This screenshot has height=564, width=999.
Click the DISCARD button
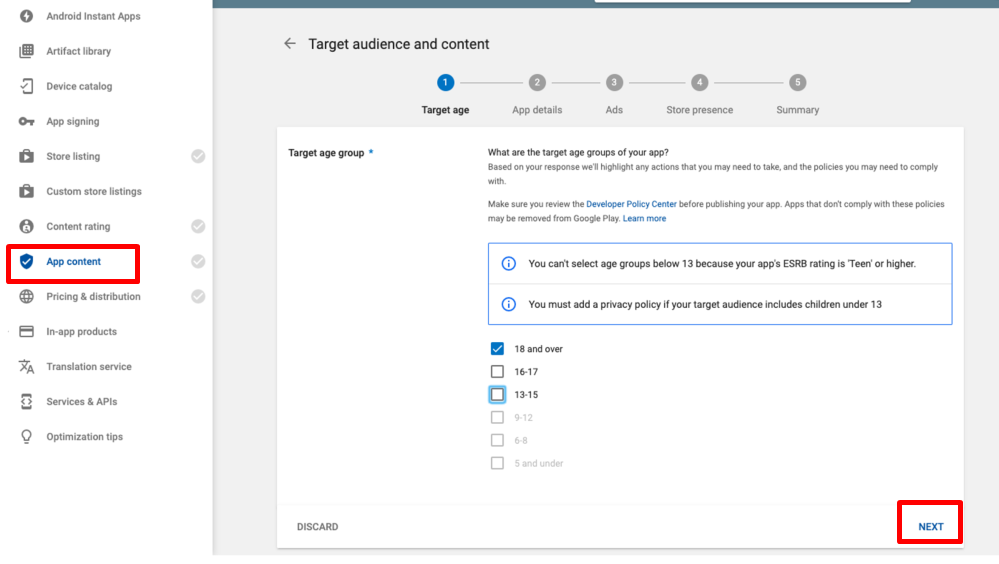[x=317, y=527]
